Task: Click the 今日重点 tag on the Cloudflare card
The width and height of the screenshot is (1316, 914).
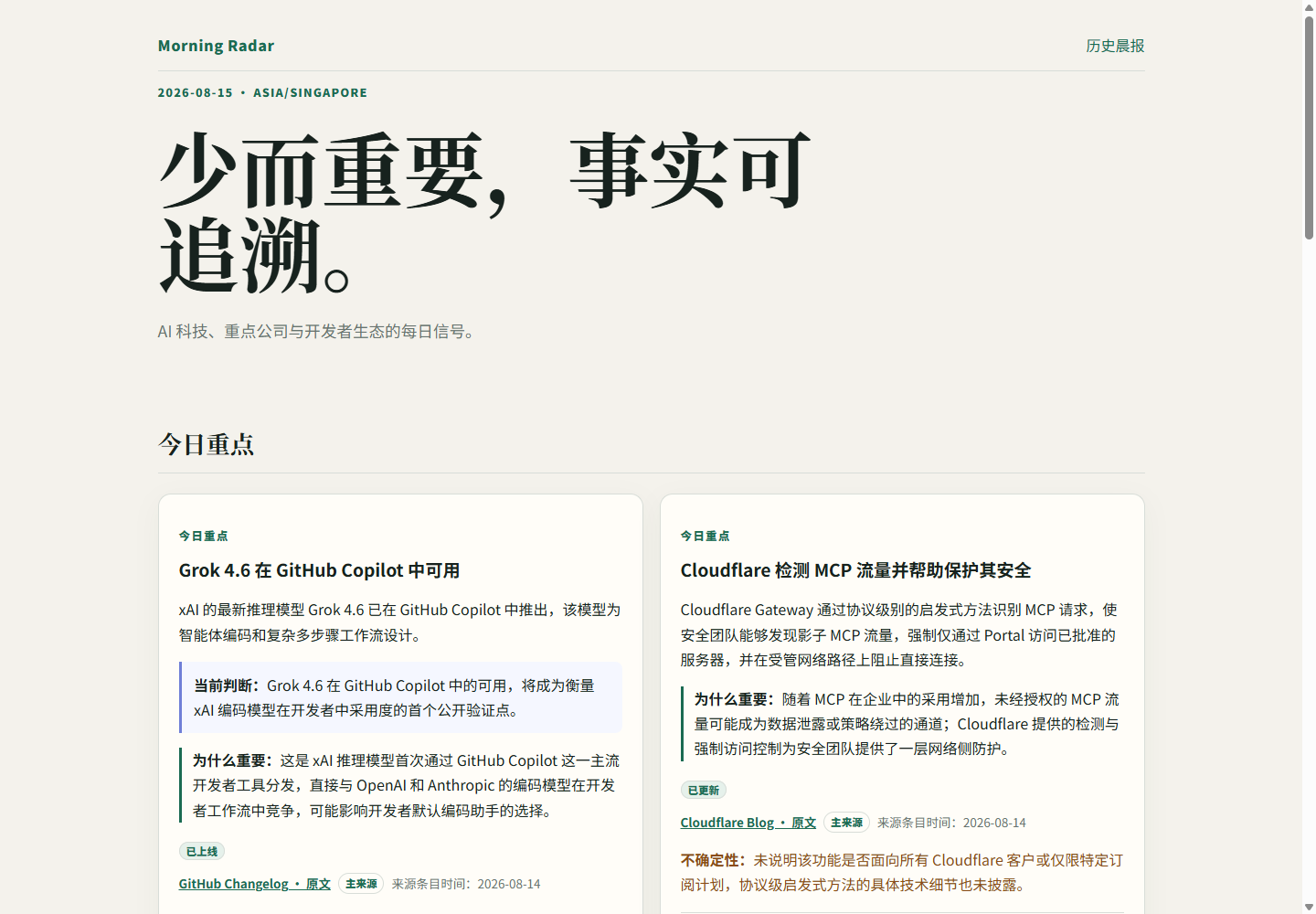Action: pos(706,536)
